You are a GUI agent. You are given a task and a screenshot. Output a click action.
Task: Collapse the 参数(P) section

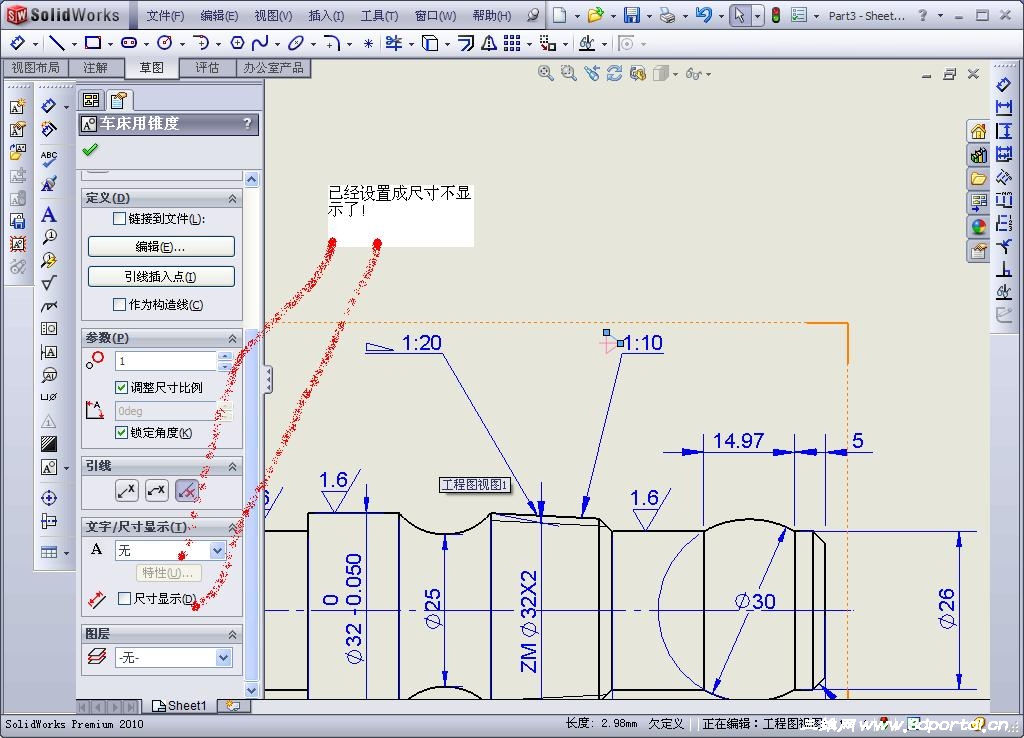[x=232, y=338]
